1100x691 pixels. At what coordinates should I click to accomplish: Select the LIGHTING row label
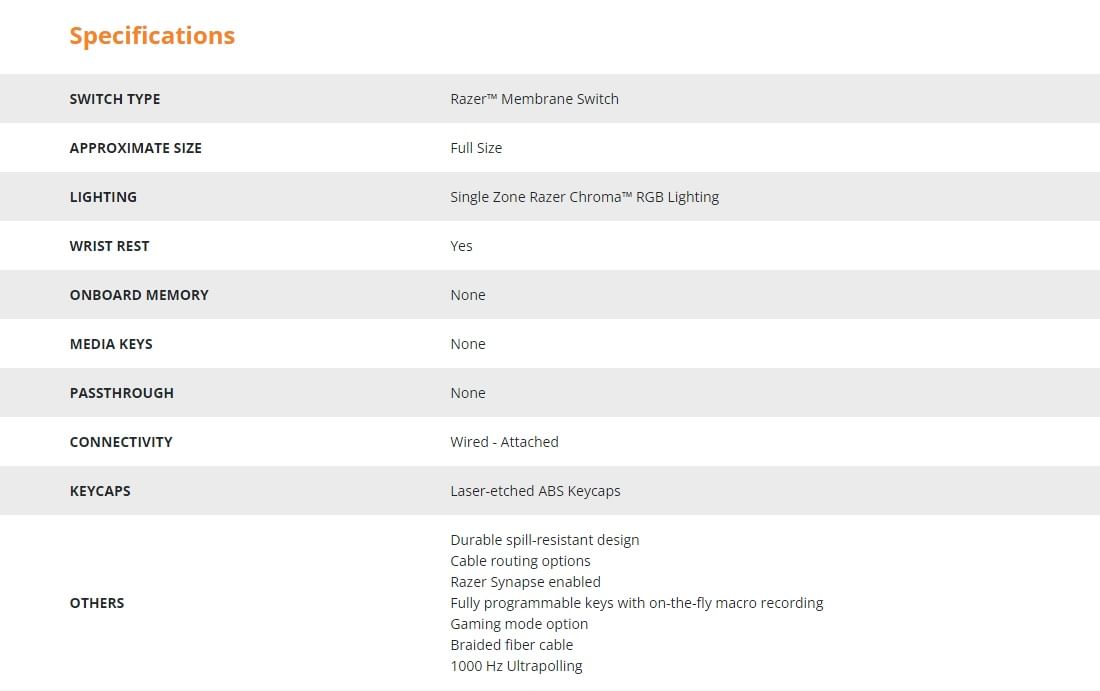tap(103, 197)
